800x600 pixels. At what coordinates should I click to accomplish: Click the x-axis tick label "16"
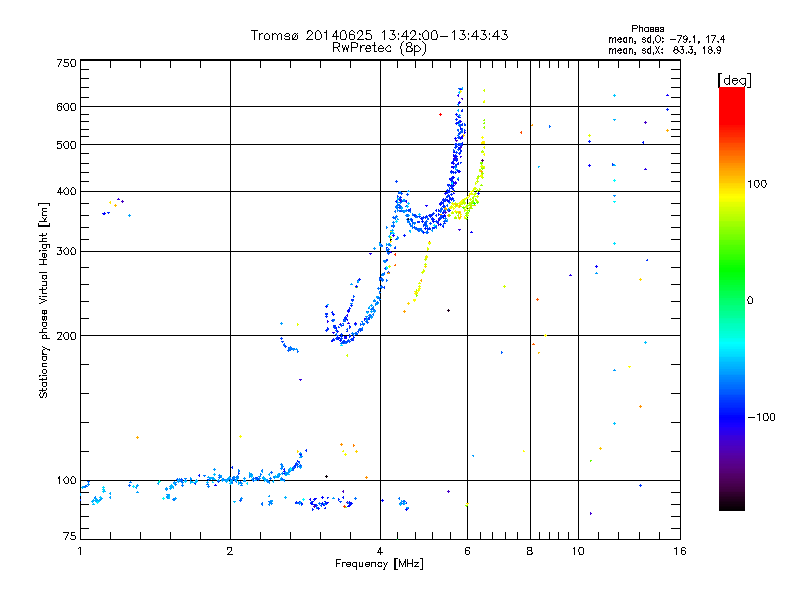pos(680,551)
